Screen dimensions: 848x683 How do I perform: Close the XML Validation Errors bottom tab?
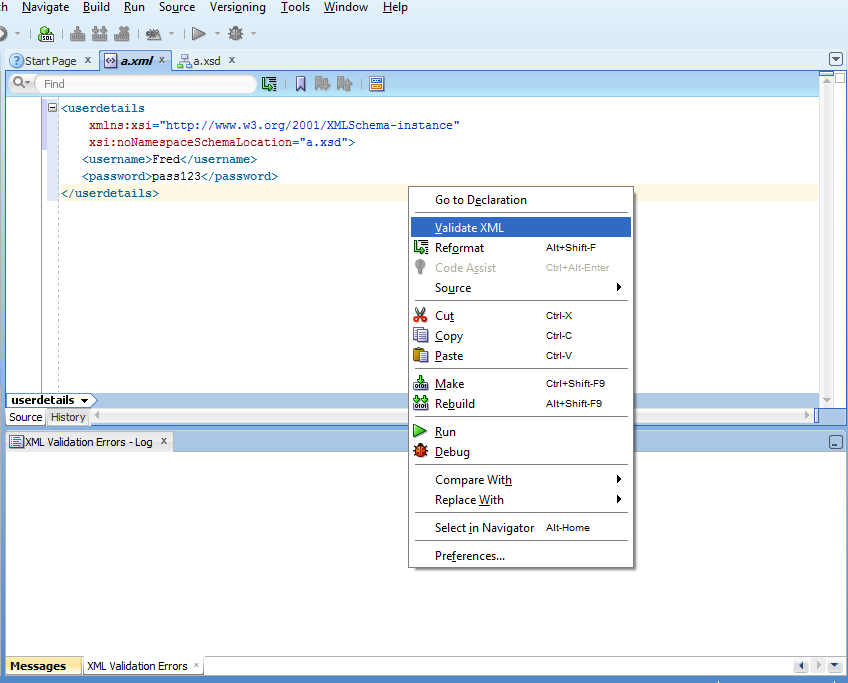point(196,665)
